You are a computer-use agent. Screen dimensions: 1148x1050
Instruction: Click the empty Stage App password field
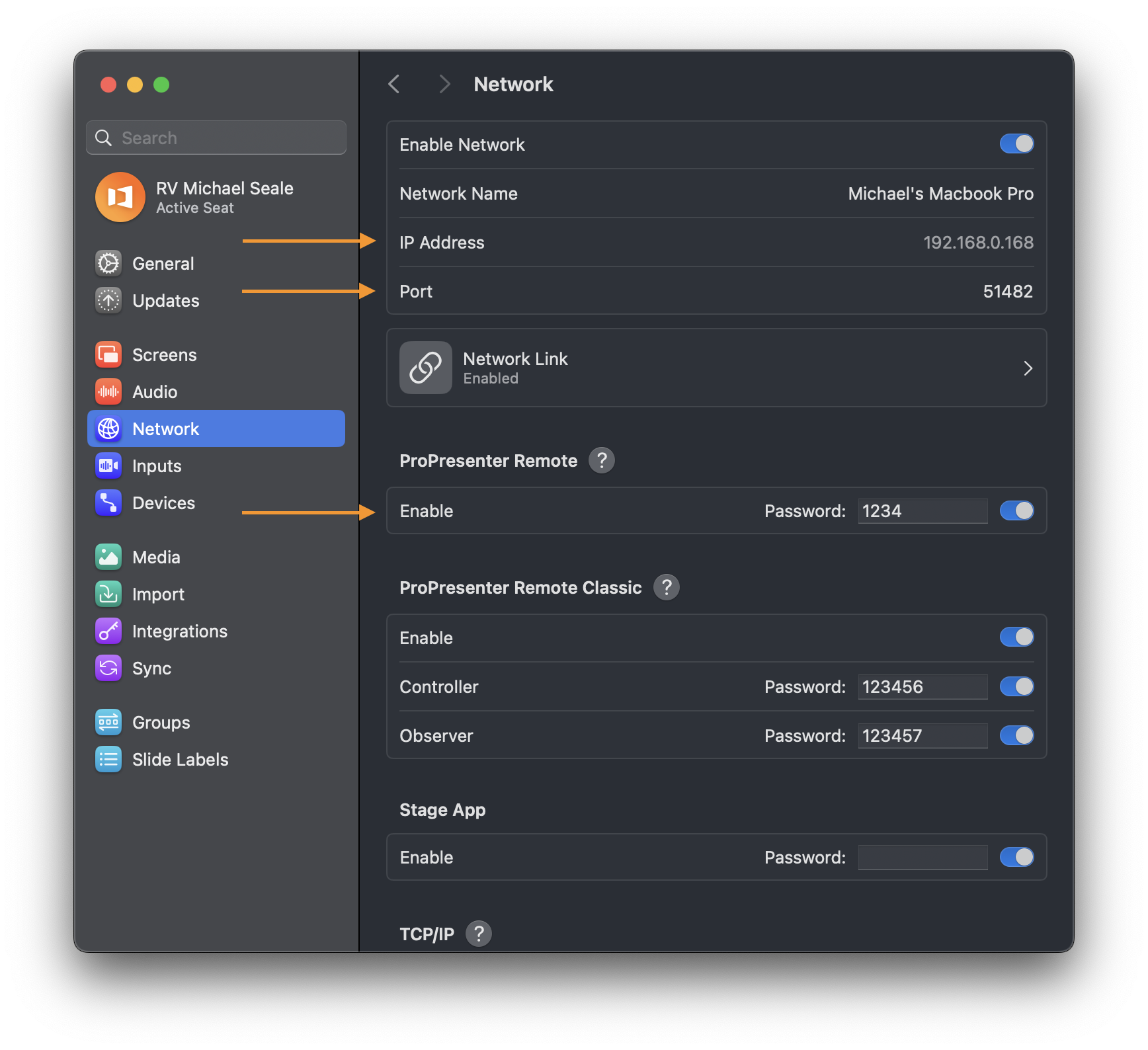[923, 857]
